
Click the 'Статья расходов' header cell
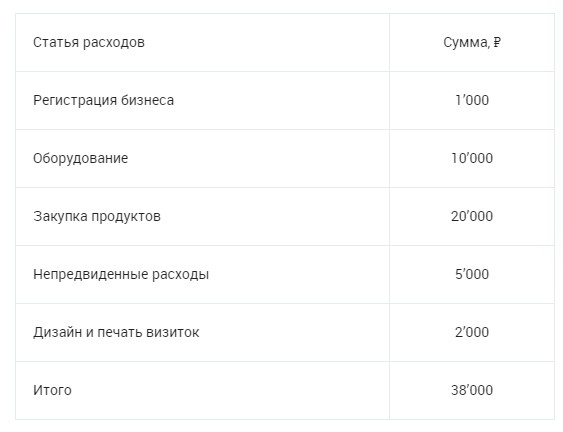pyautogui.click(x=203, y=42)
